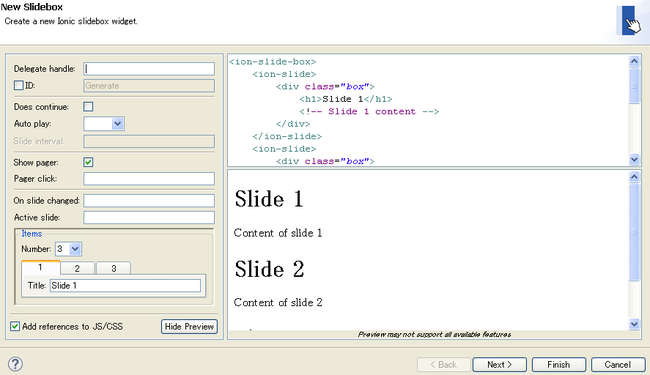
Task: Toggle Add references to JS/CSS checkbox
Action: tap(15, 326)
